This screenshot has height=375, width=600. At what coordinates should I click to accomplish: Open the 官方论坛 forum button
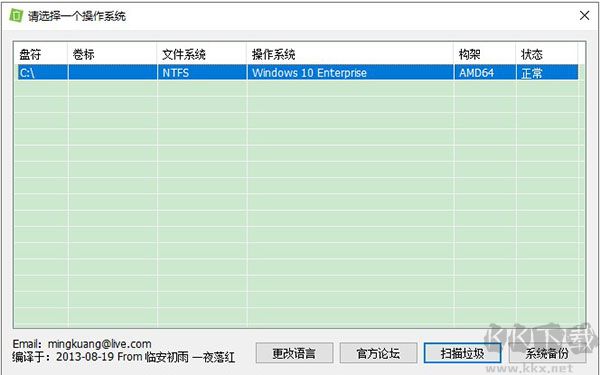pyautogui.click(x=378, y=353)
